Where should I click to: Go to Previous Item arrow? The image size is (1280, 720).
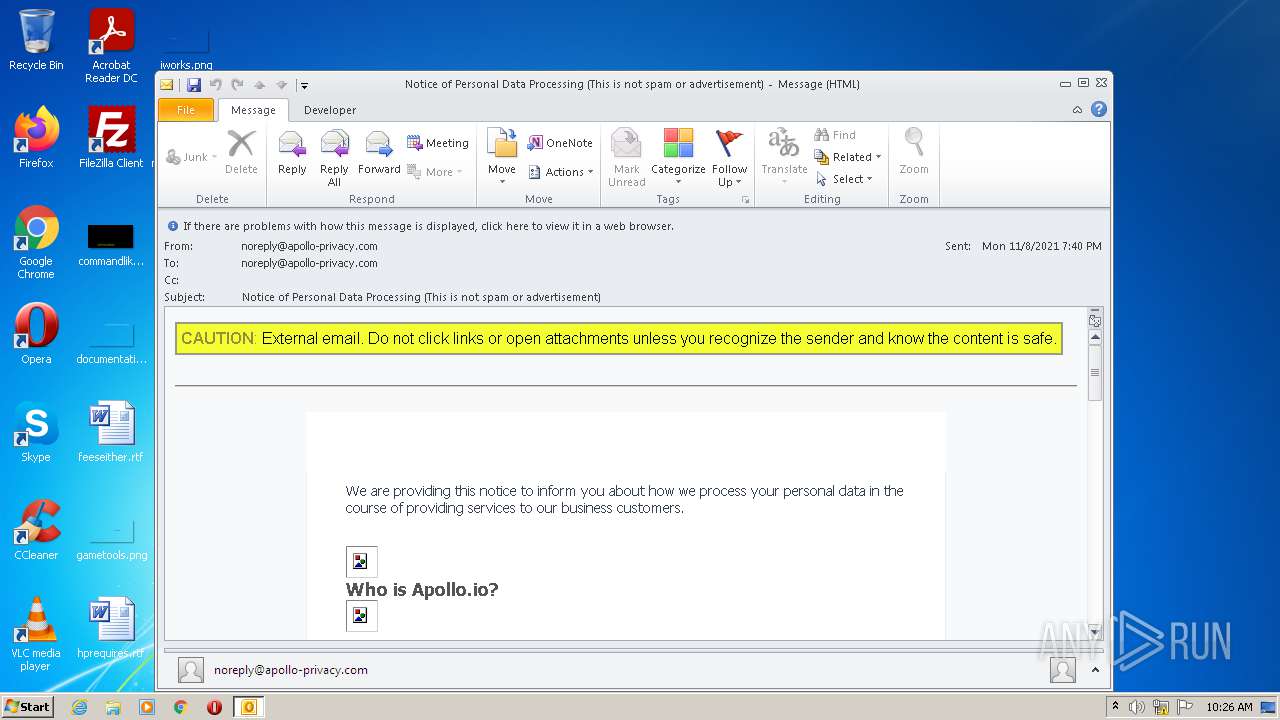click(x=259, y=85)
